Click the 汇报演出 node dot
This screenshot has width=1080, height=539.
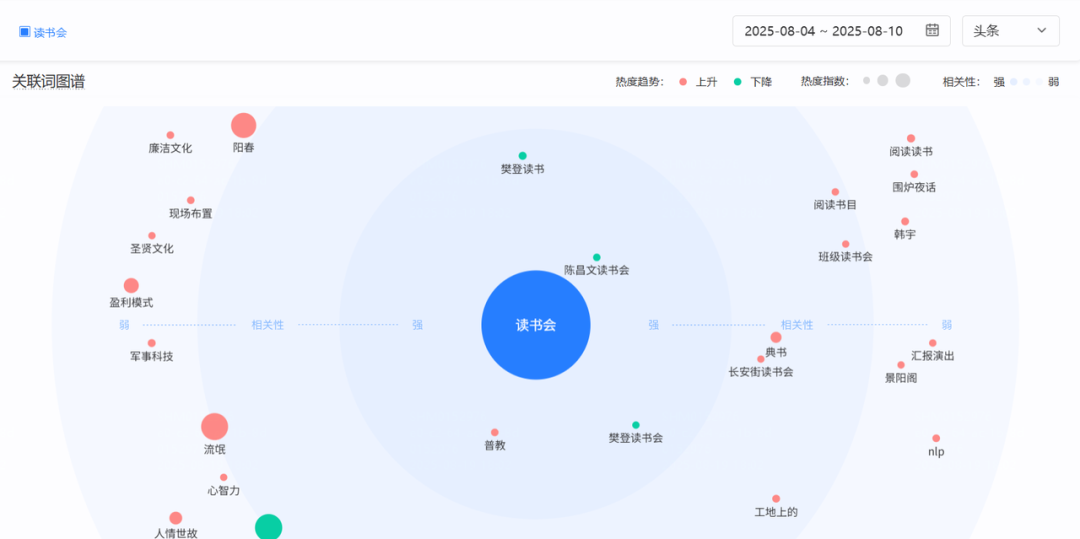coord(933,343)
